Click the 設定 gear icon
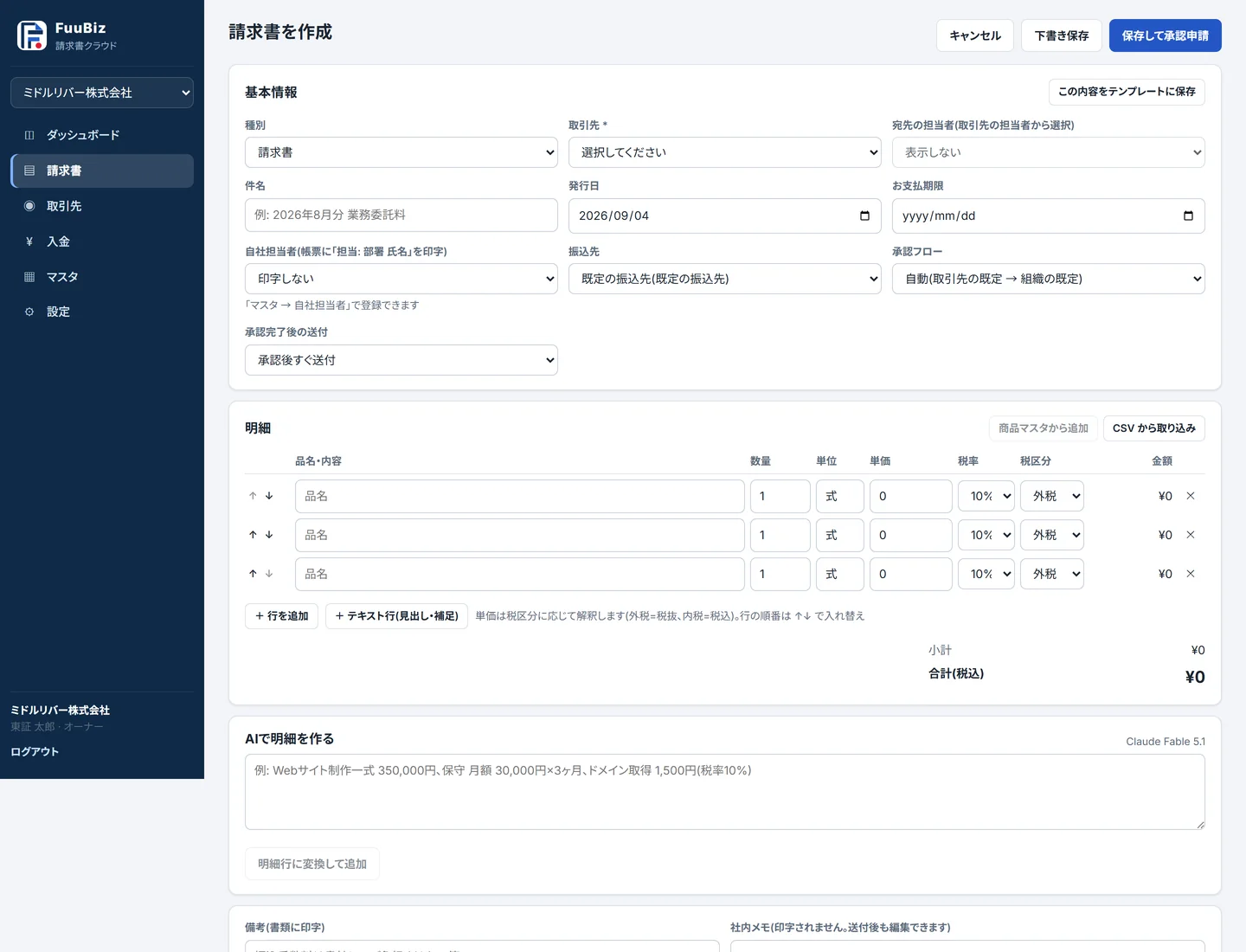The height and width of the screenshot is (952, 1246). [x=29, y=312]
